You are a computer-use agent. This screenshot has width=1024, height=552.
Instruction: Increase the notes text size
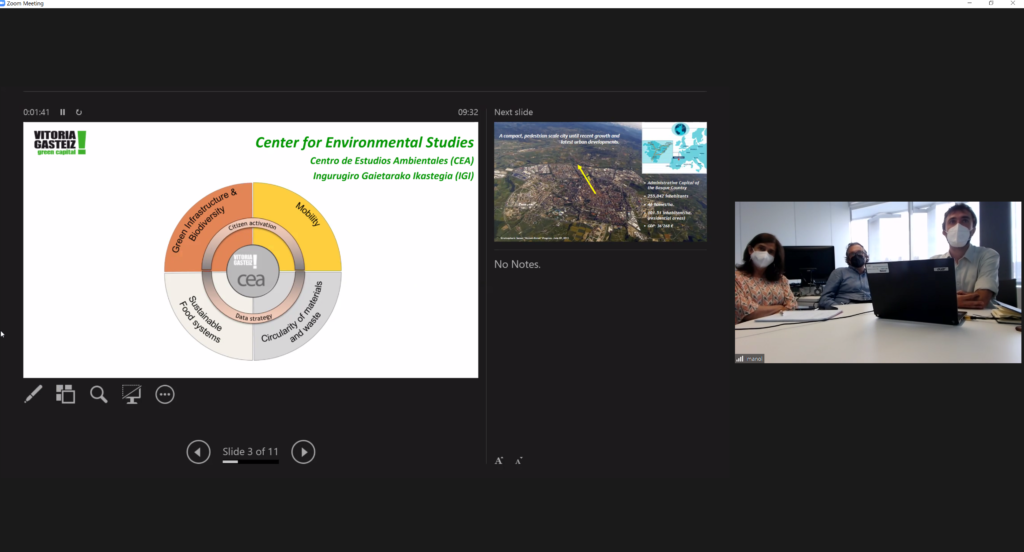499,461
